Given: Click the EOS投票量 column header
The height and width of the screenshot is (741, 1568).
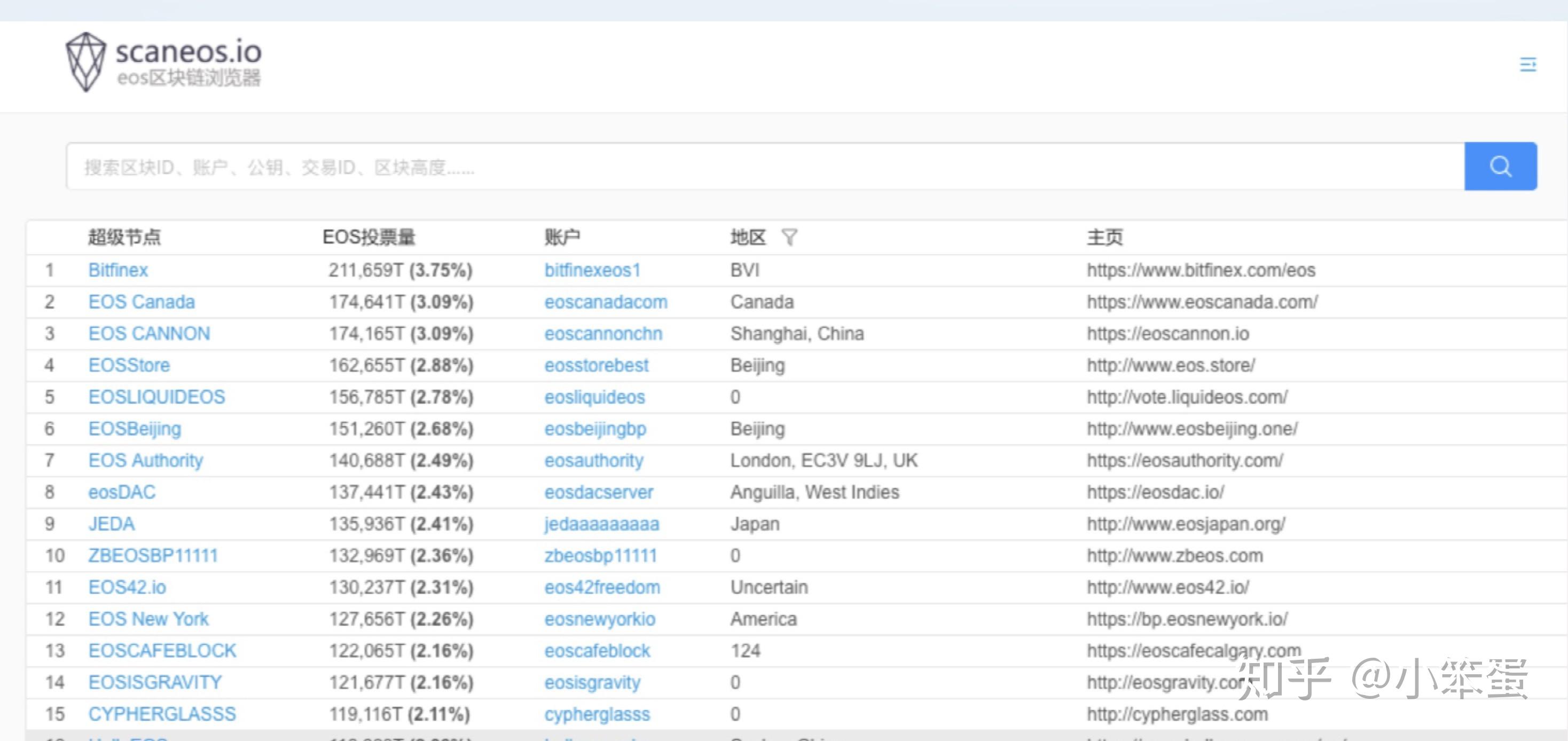Looking at the screenshot, I should (369, 237).
